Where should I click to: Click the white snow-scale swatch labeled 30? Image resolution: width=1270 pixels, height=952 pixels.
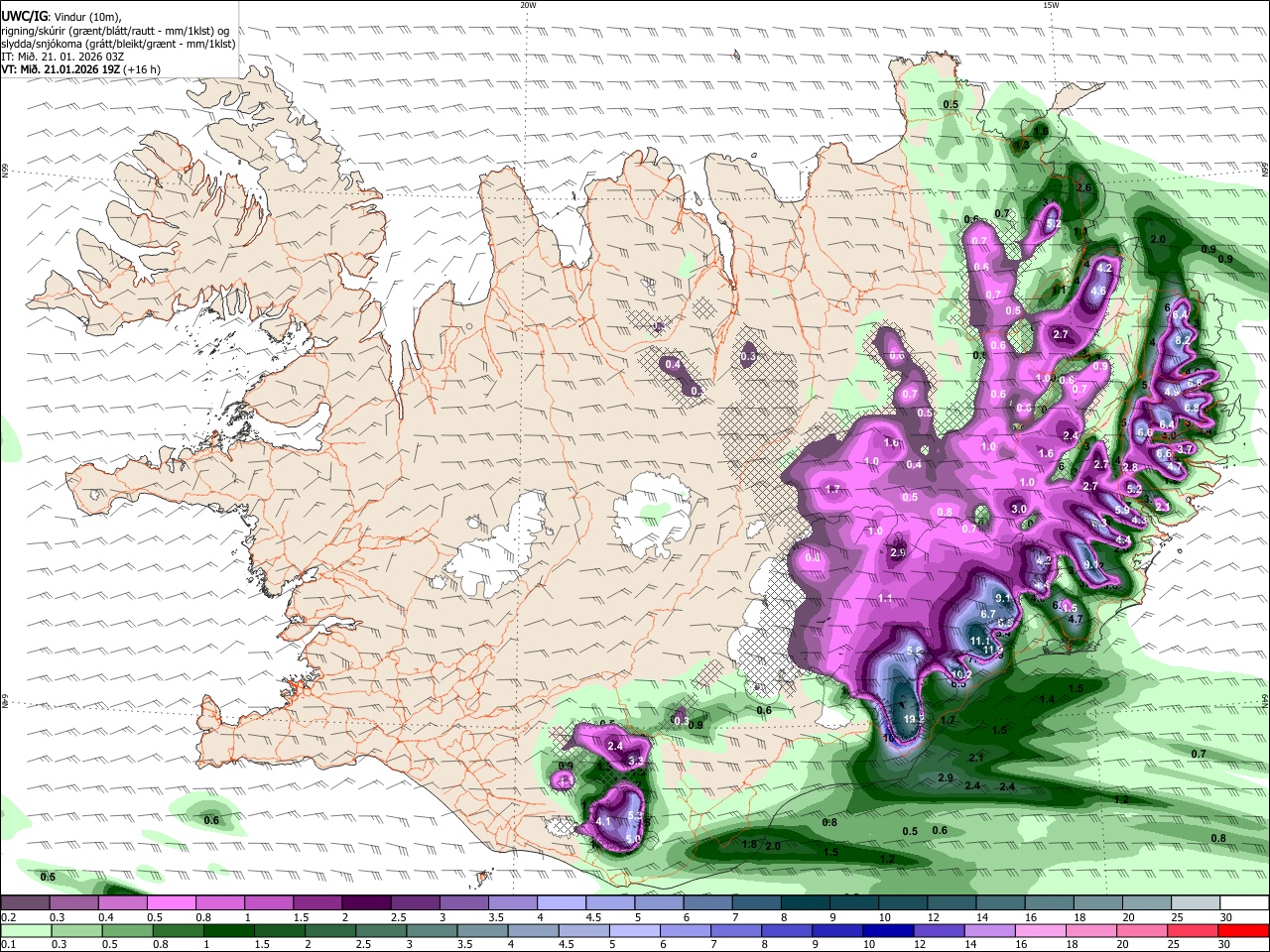click(1244, 902)
